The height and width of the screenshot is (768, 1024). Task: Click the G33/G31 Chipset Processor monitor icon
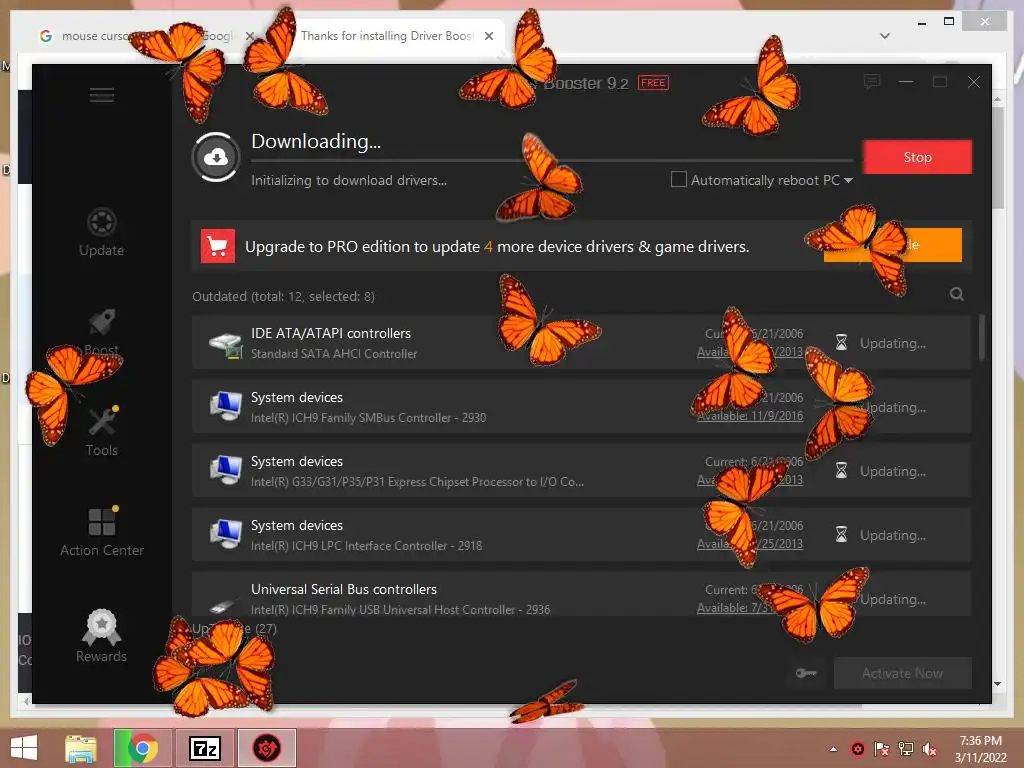pos(226,470)
